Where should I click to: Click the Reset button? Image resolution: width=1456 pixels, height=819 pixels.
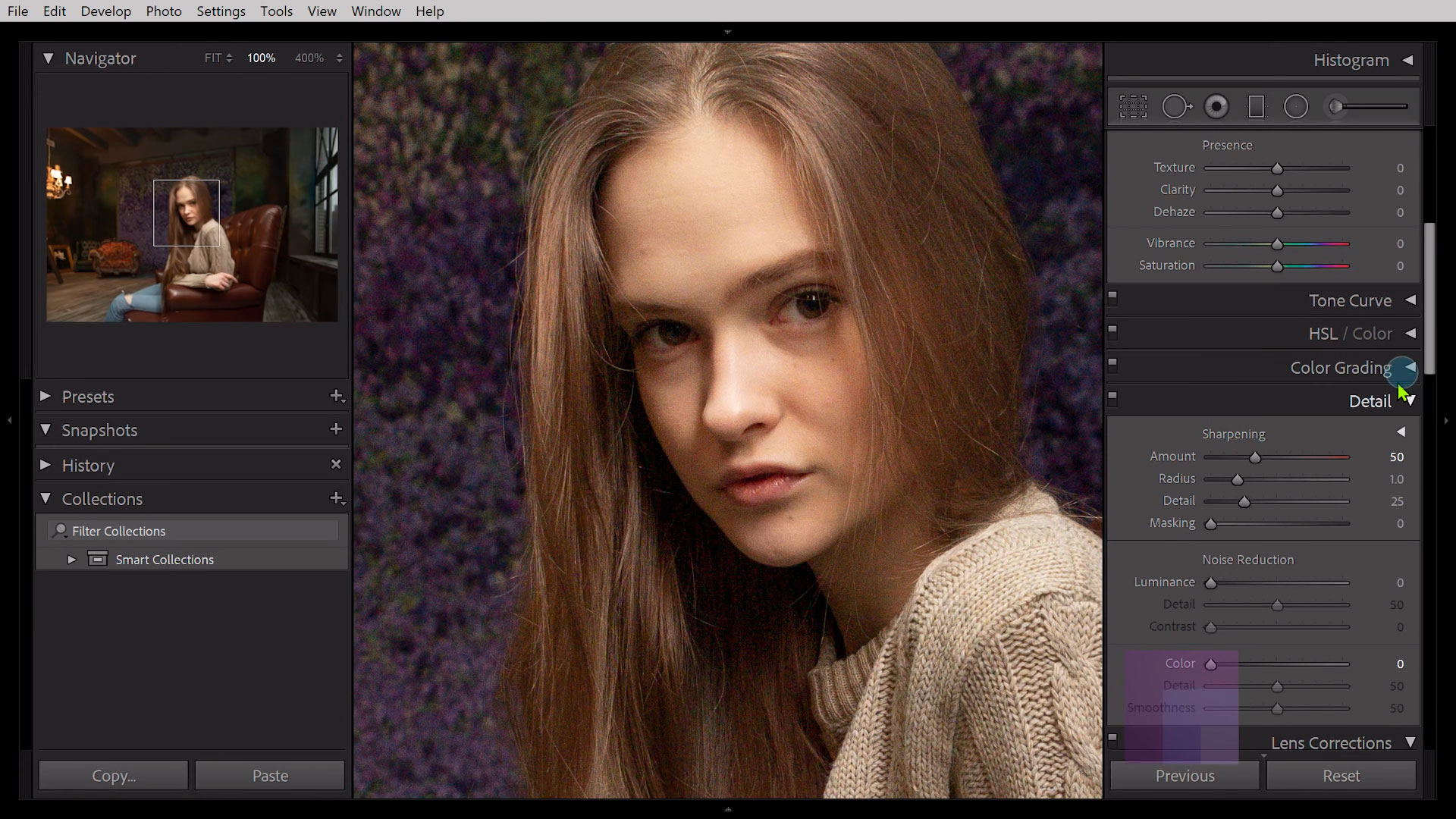tap(1341, 776)
